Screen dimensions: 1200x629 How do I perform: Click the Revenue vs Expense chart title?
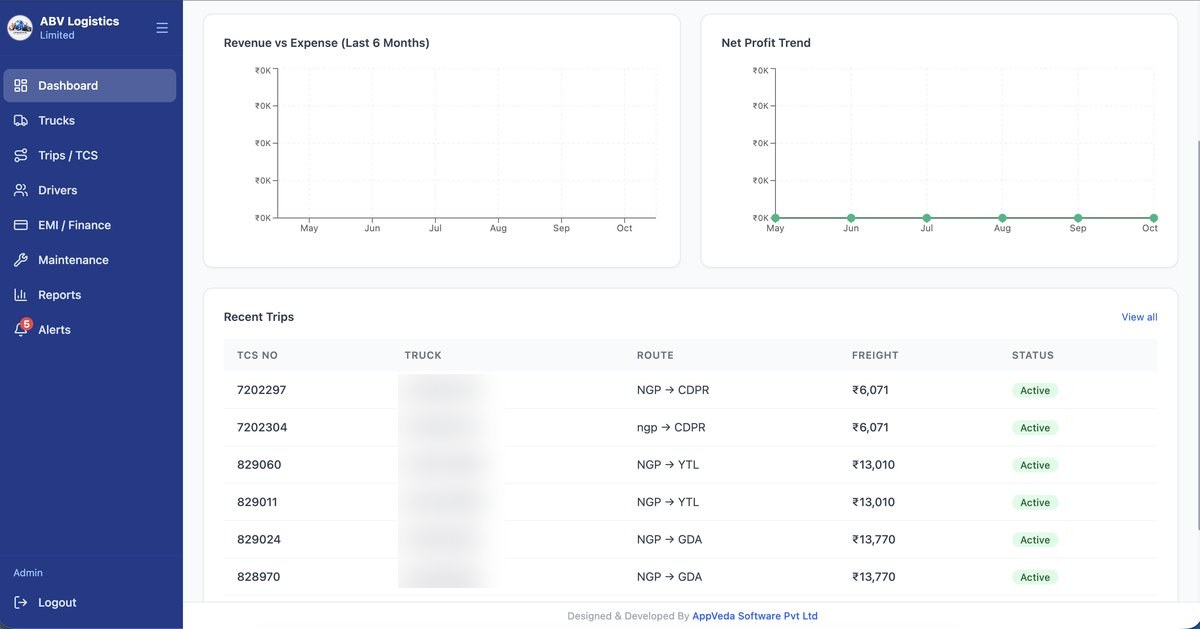click(327, 43)
